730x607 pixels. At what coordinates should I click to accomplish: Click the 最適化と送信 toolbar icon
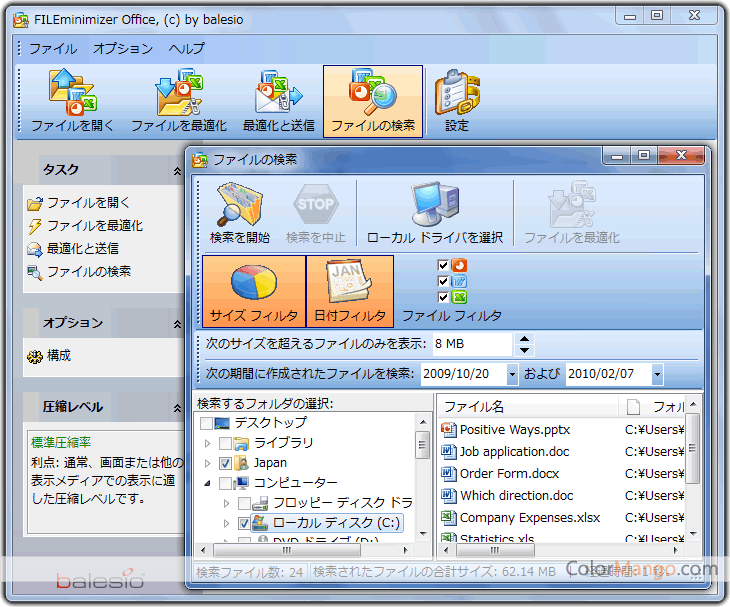pos(278,92)
